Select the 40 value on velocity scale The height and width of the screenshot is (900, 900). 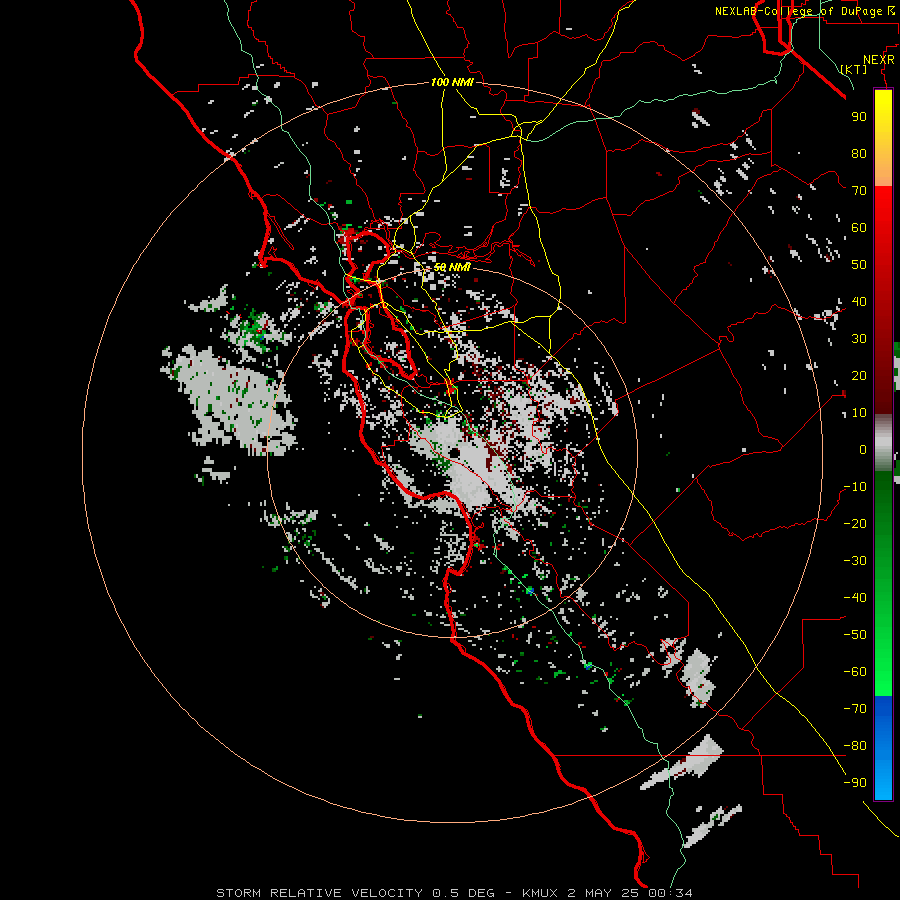click(859, 302)
